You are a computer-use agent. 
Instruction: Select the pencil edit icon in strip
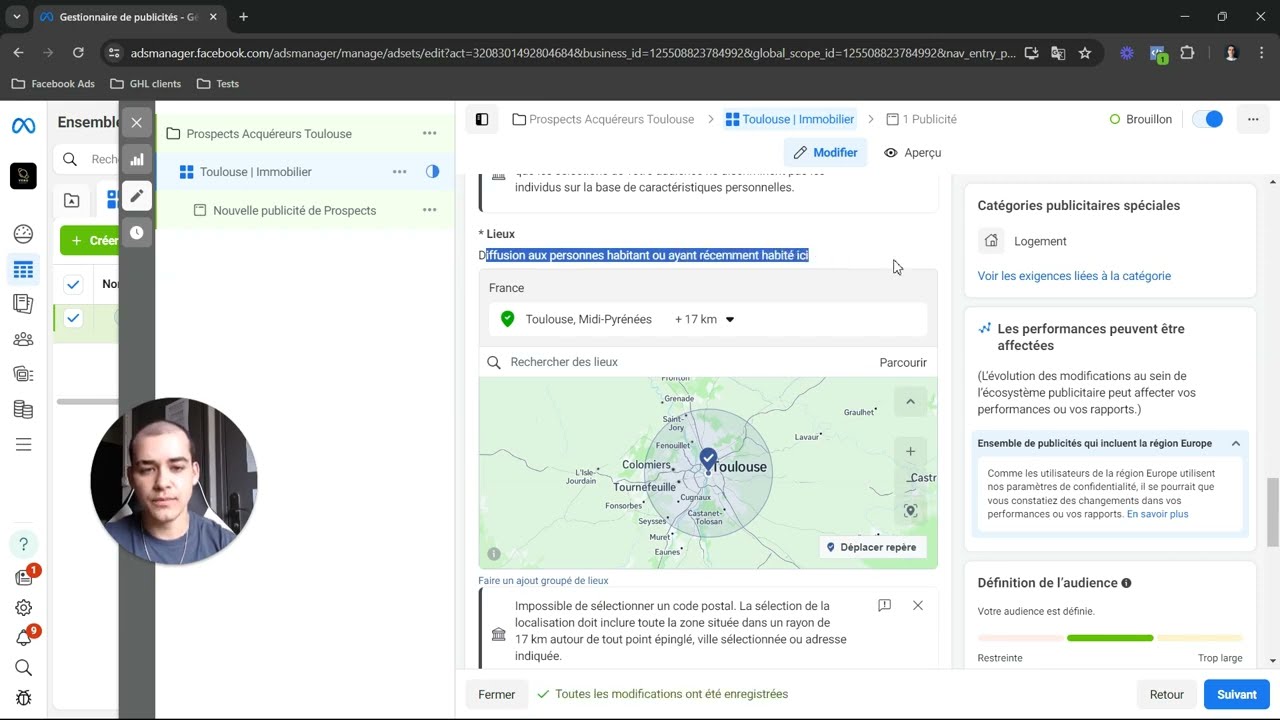[x=137, y=196]
